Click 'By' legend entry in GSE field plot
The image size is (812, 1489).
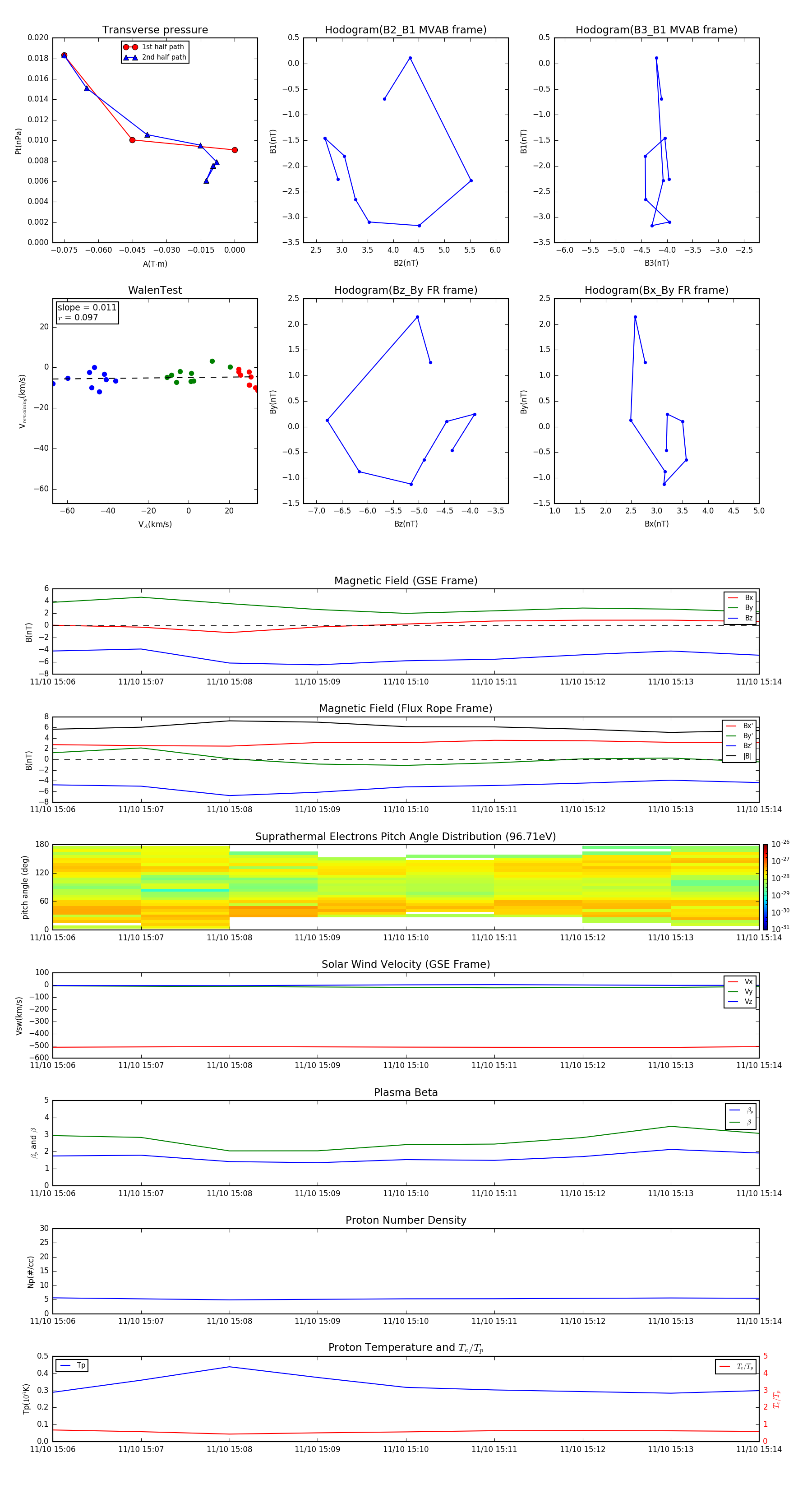(x=740, y=608)
